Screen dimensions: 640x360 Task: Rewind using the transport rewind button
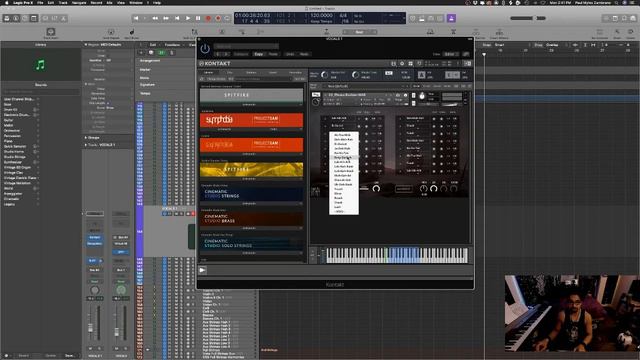coord(155,18)
